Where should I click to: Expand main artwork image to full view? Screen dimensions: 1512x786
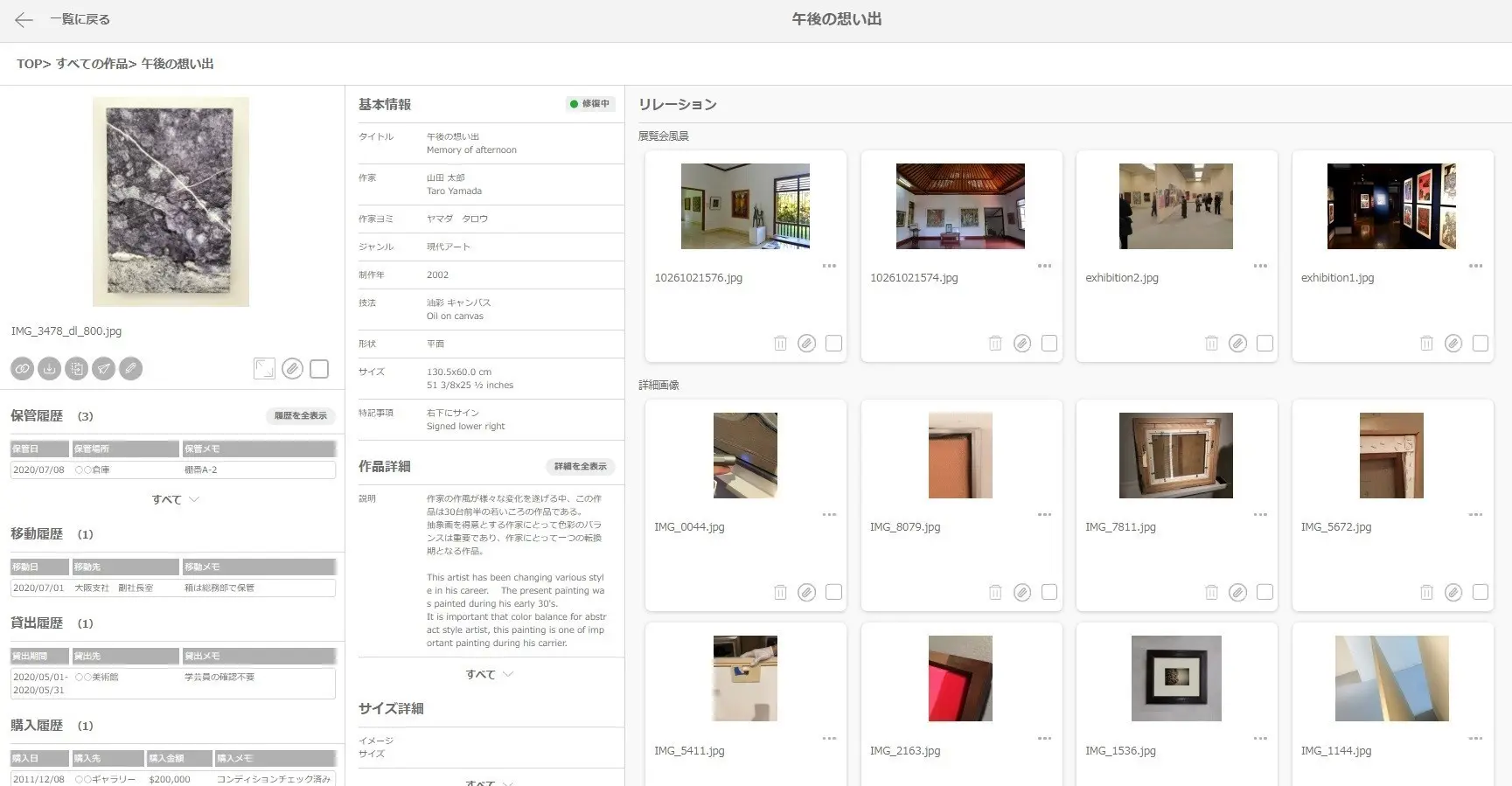tap(264, 369)
